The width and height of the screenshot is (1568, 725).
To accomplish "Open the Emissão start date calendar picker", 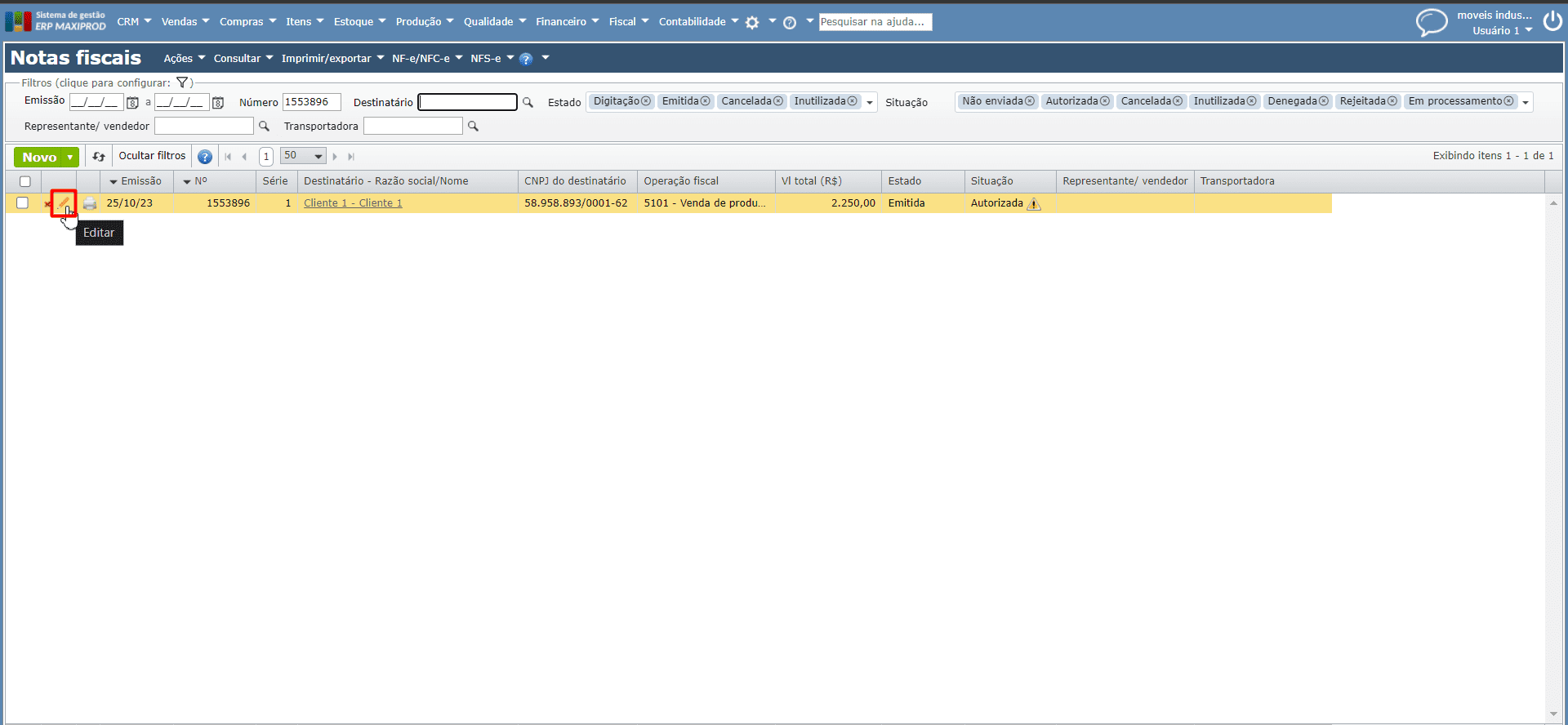I will tap(132, 103).
